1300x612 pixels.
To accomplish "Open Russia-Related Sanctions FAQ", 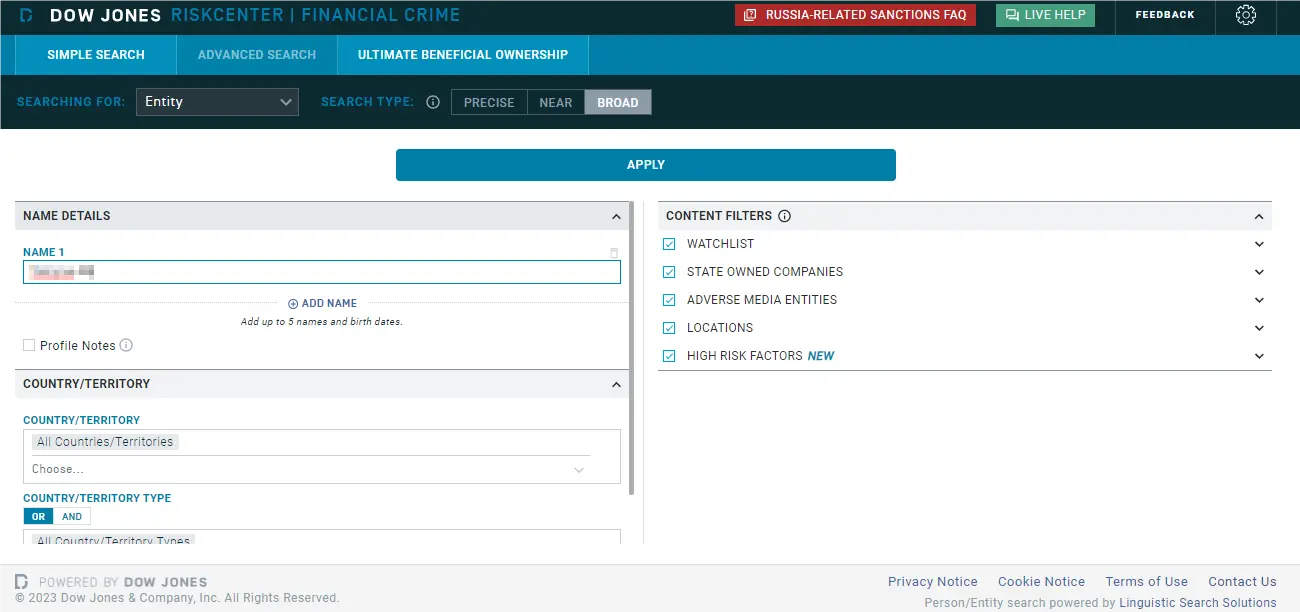I will pos(855,15).
